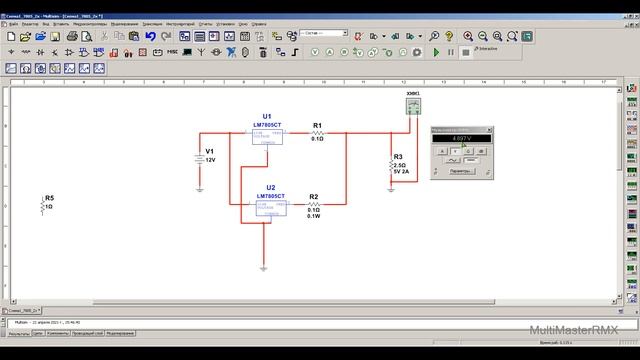Pause the simulation
This screenshot has height=360, width=640.
[451, 52]
